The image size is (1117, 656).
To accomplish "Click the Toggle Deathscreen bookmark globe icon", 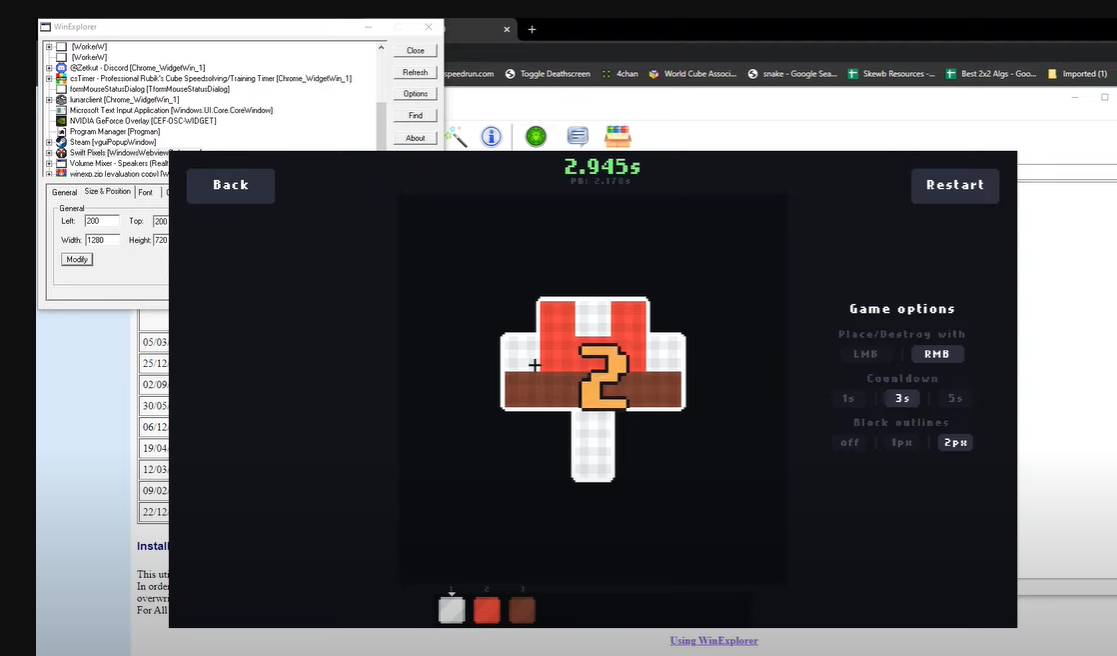I will pyautogui.click(x=510, y=73).
